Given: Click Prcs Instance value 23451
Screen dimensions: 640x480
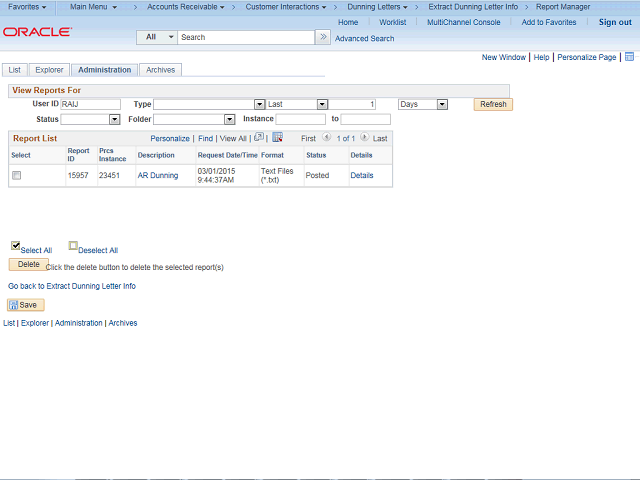Looking at the screenshot, I should point(109,175).
